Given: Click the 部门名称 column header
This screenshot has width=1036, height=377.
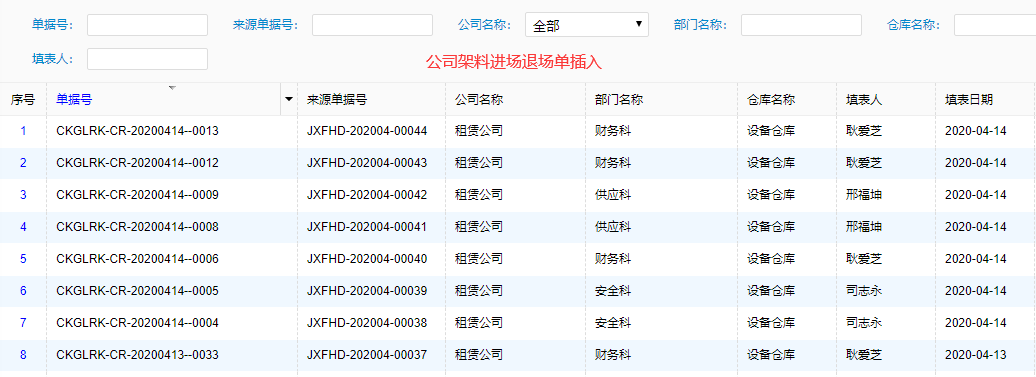Looking at the screenshot, I should coord(619,100).
